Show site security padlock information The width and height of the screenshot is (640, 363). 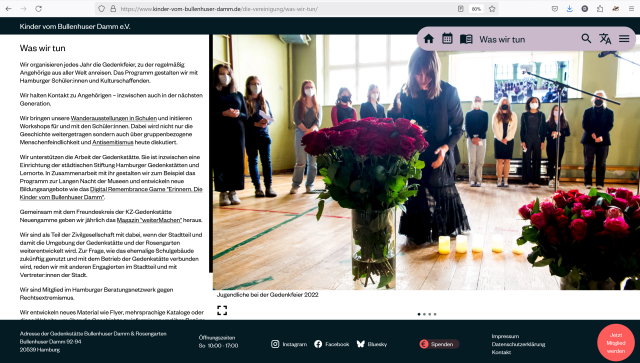point(113,9)
